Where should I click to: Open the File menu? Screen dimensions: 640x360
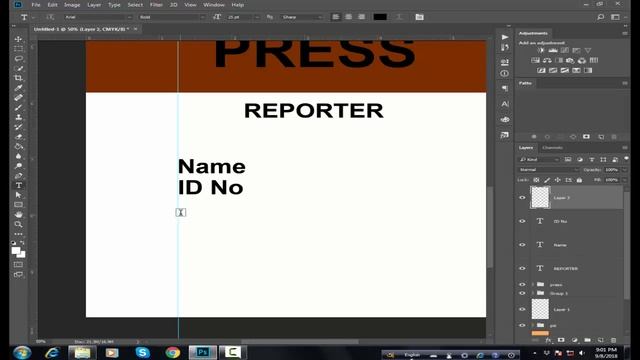36,5
